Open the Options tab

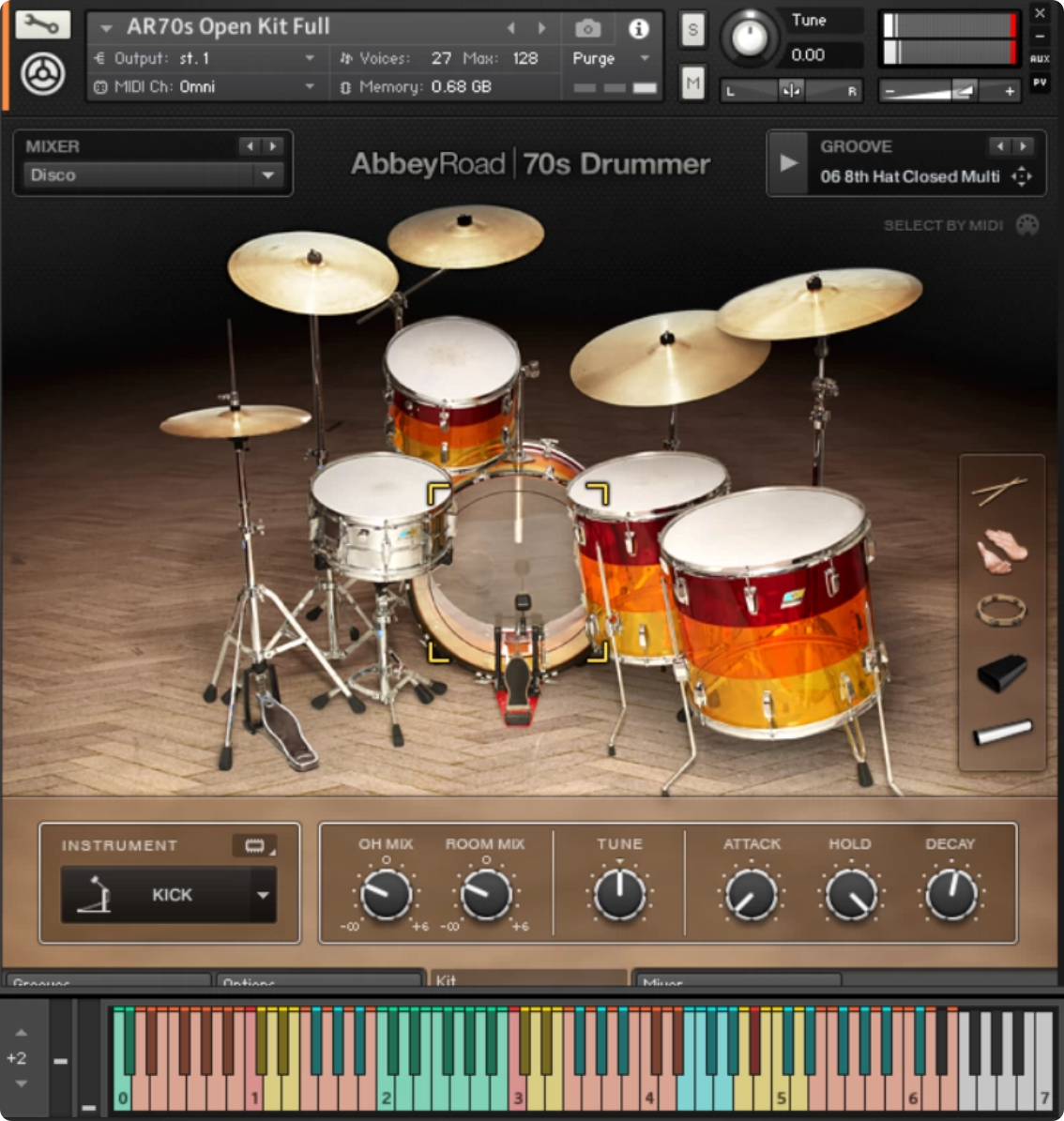(x=319, y=980)
